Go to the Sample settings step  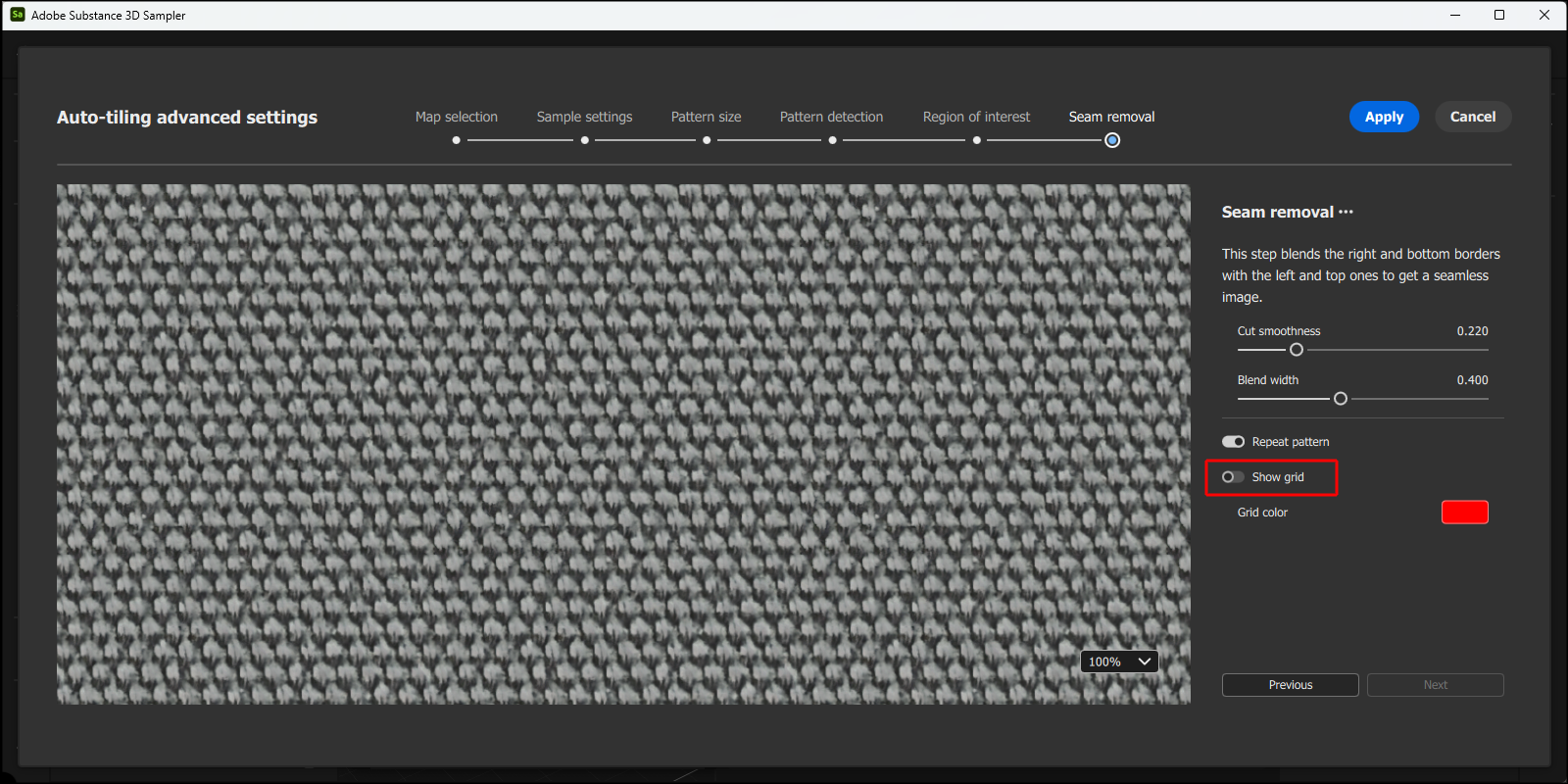584,117
